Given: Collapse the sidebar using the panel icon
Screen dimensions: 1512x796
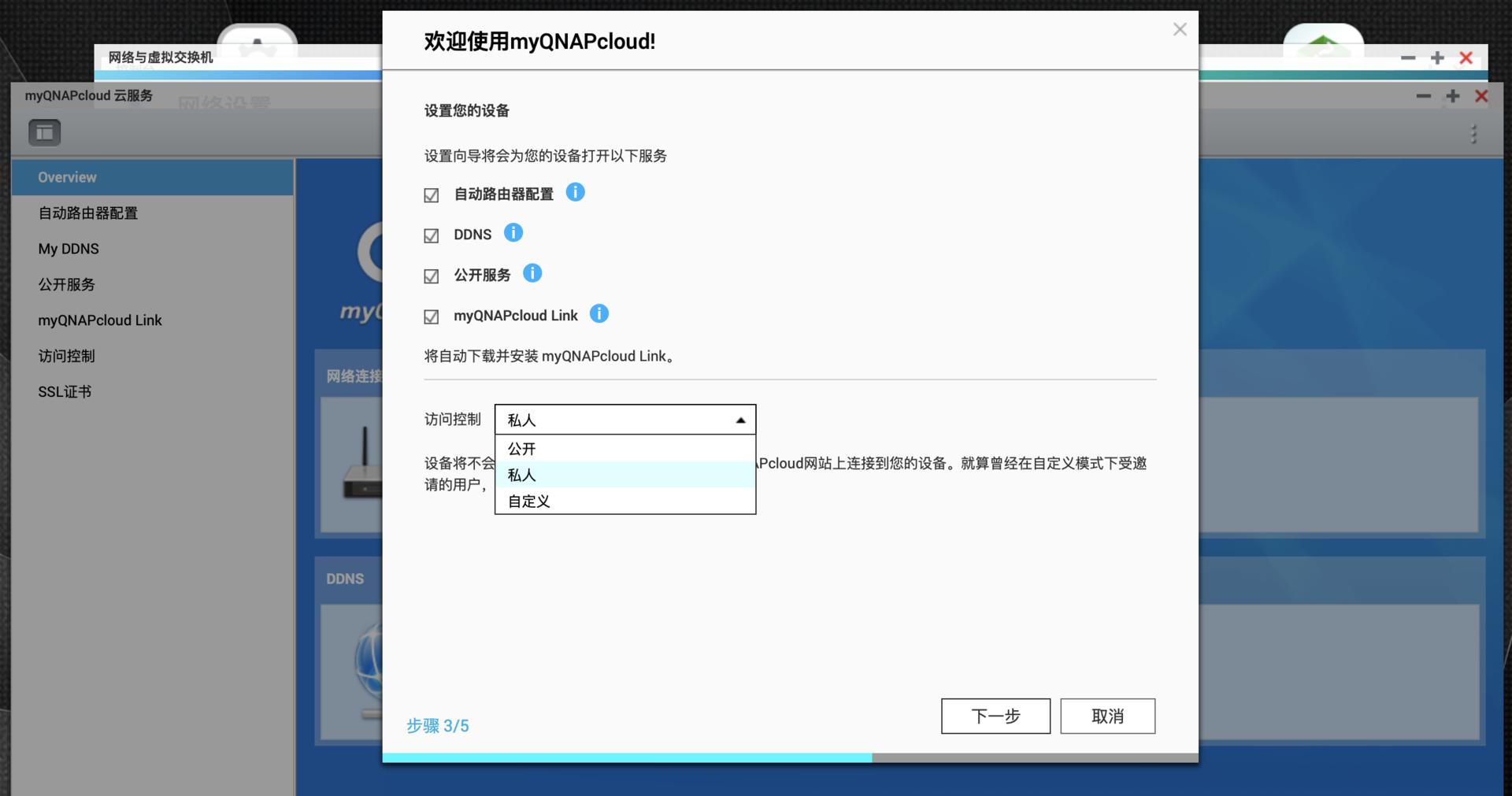Looking at the screenshot, I should [x=44, y=131].
